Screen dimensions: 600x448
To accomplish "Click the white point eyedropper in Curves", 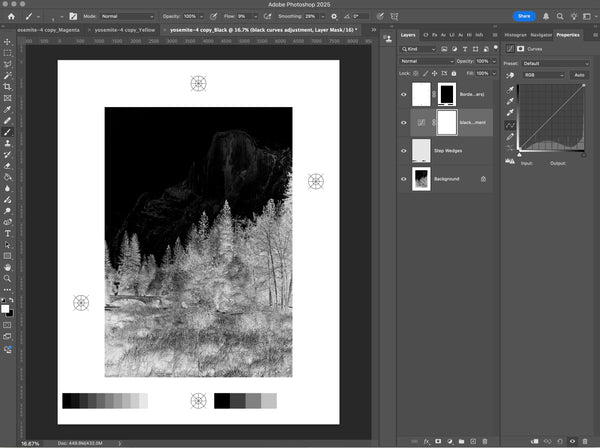I will tap(510, 112).
